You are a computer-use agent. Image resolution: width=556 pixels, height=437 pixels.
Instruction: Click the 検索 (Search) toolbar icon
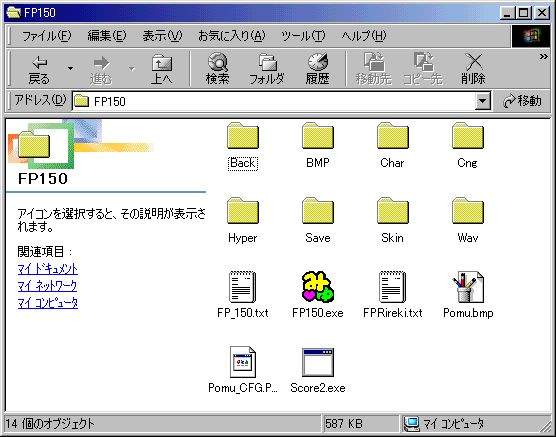pos(217,69)
